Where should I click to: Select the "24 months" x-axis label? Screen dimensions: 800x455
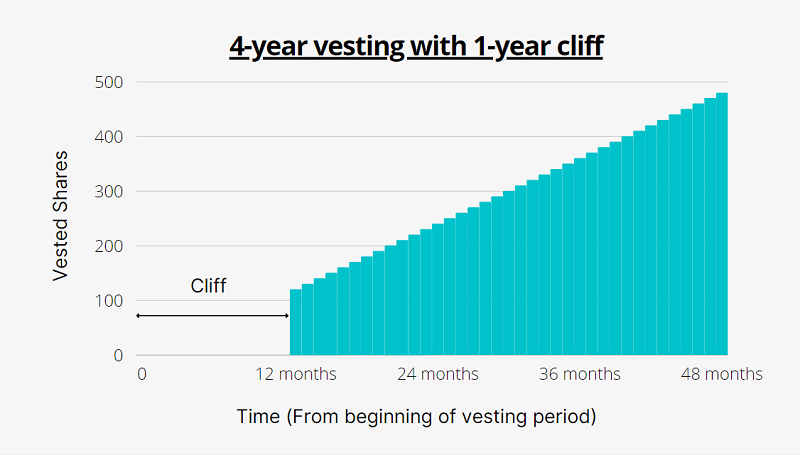coord(437,374)
